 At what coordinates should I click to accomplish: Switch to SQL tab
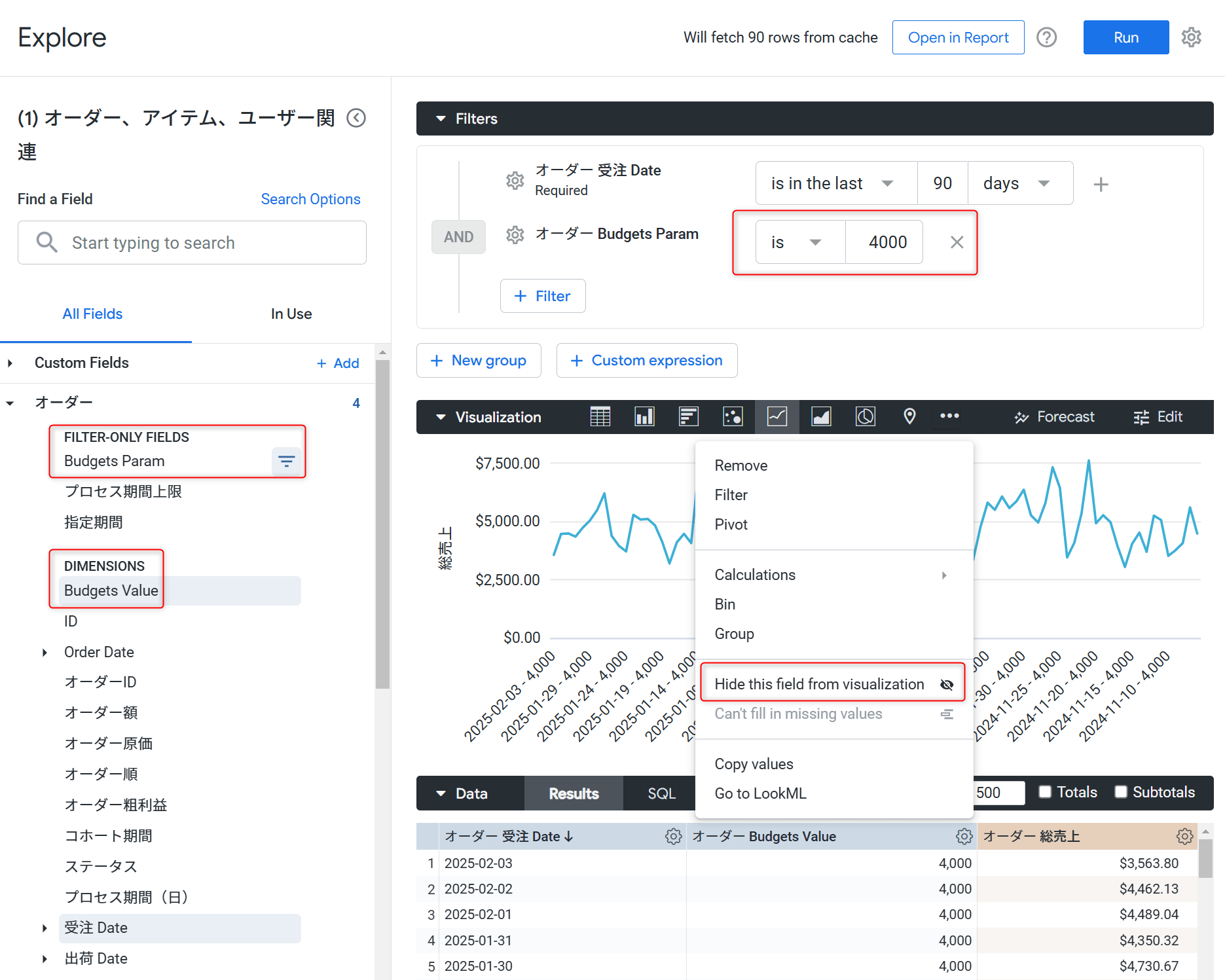coord(661,793)
